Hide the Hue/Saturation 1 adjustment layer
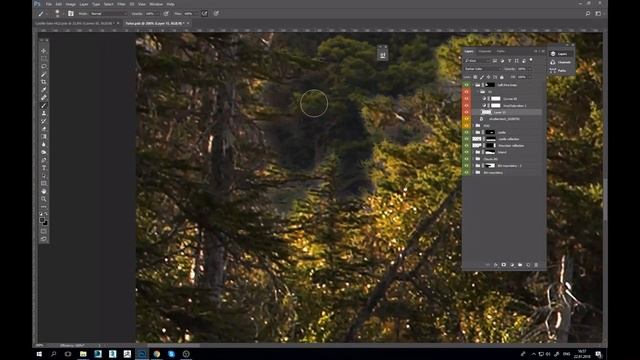640x360 pixels. coord(467,106)
